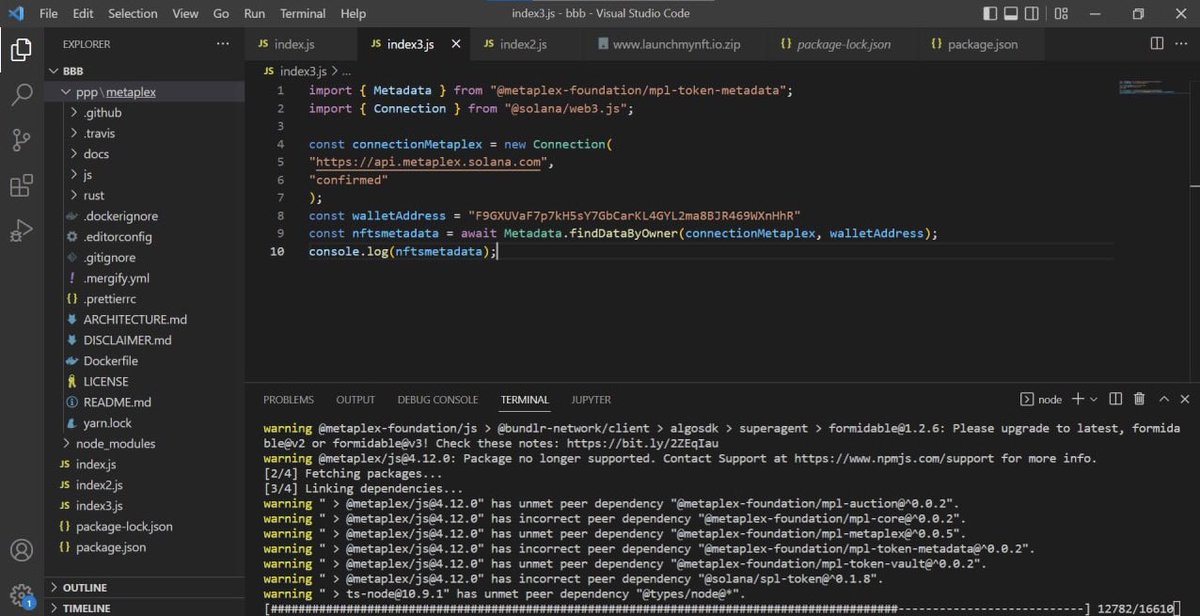The height and width of the screenshot is (616, 1200).
Task: Create a new terminal with the plus icon
Action: pyautogui.click(x=1077, y=399)
